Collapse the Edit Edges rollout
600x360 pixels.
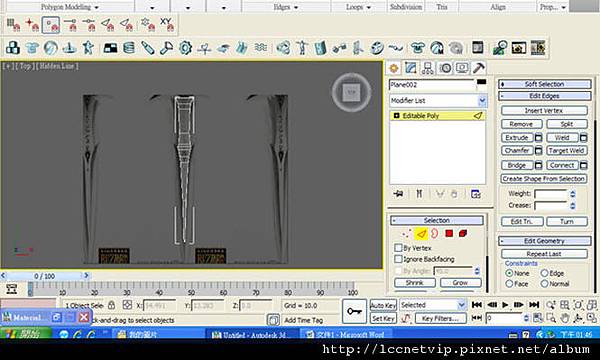[544, 96]
